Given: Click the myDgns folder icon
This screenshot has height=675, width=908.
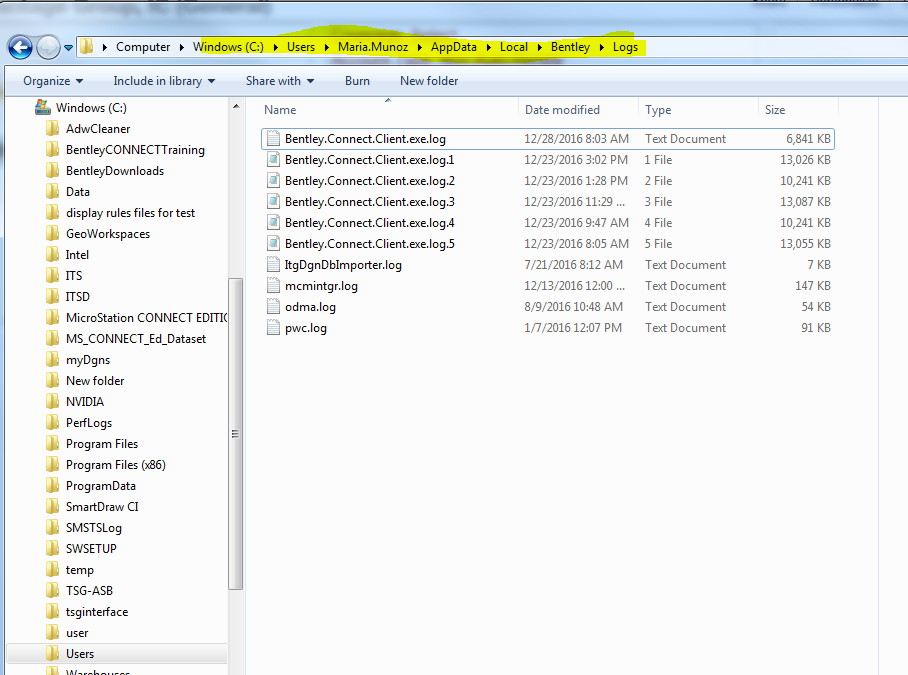Looking at the screenshot, I should 52,359.
